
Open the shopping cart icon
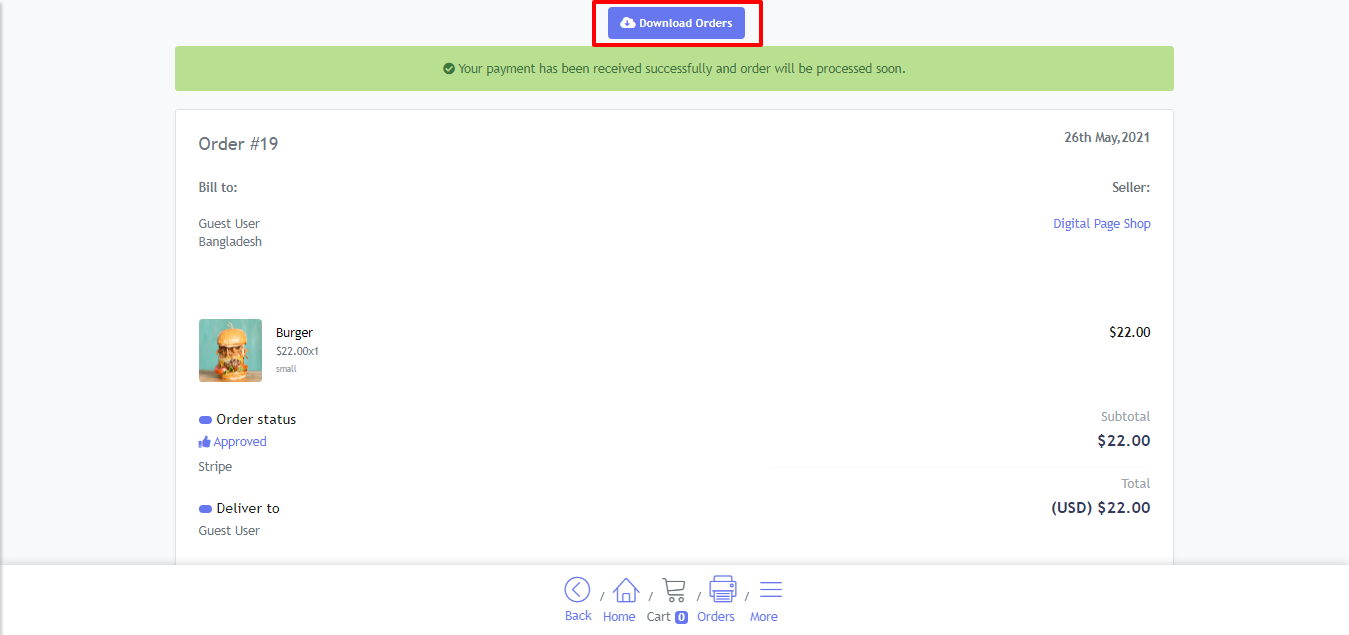(x=674, y=590)
